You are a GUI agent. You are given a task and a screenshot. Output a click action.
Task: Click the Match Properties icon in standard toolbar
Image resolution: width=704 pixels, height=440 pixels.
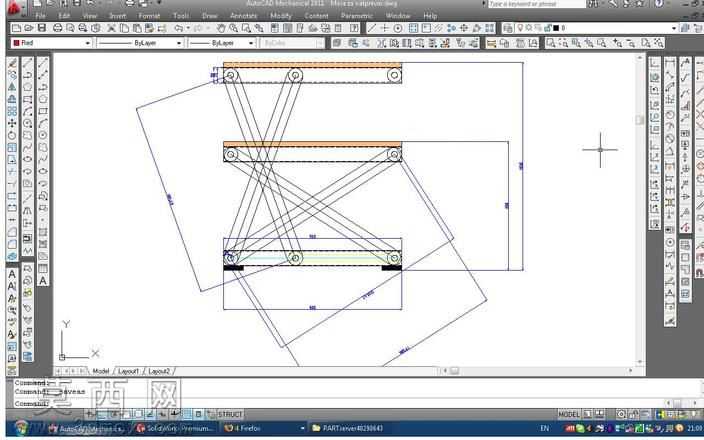click(149, 28)
